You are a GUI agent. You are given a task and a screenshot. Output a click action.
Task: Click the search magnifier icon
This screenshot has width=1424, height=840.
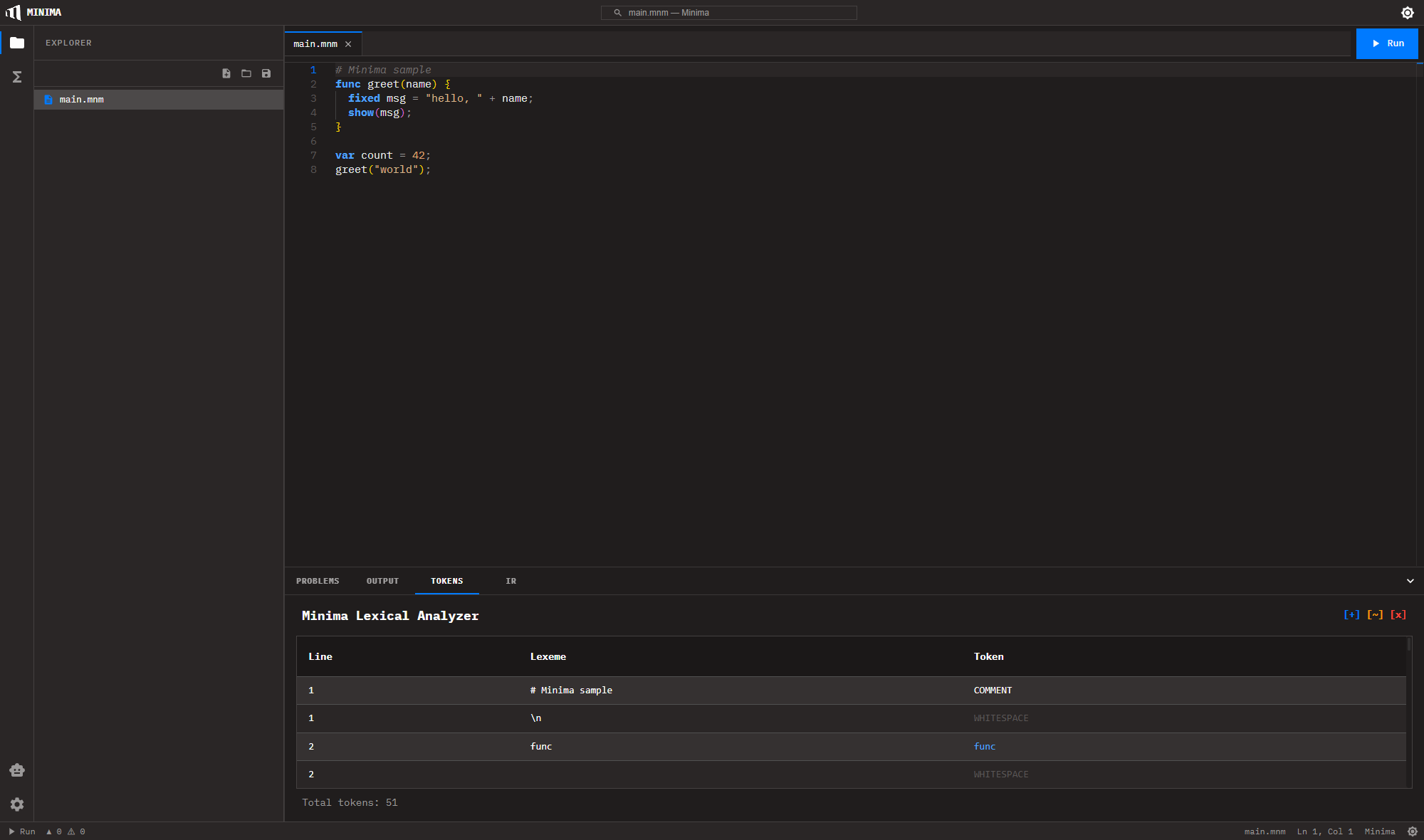(x=618, y=13)
